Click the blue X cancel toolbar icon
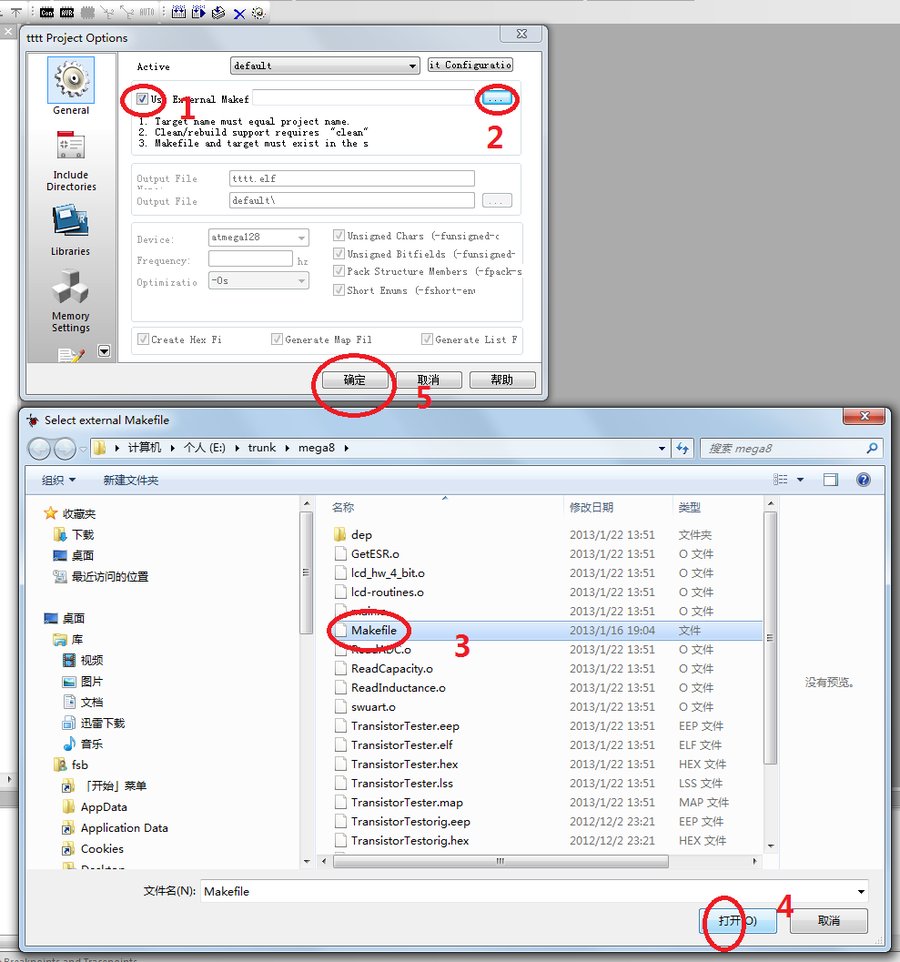Image resolution: width=900 pixels, height=962 pixels. point(238,12)
